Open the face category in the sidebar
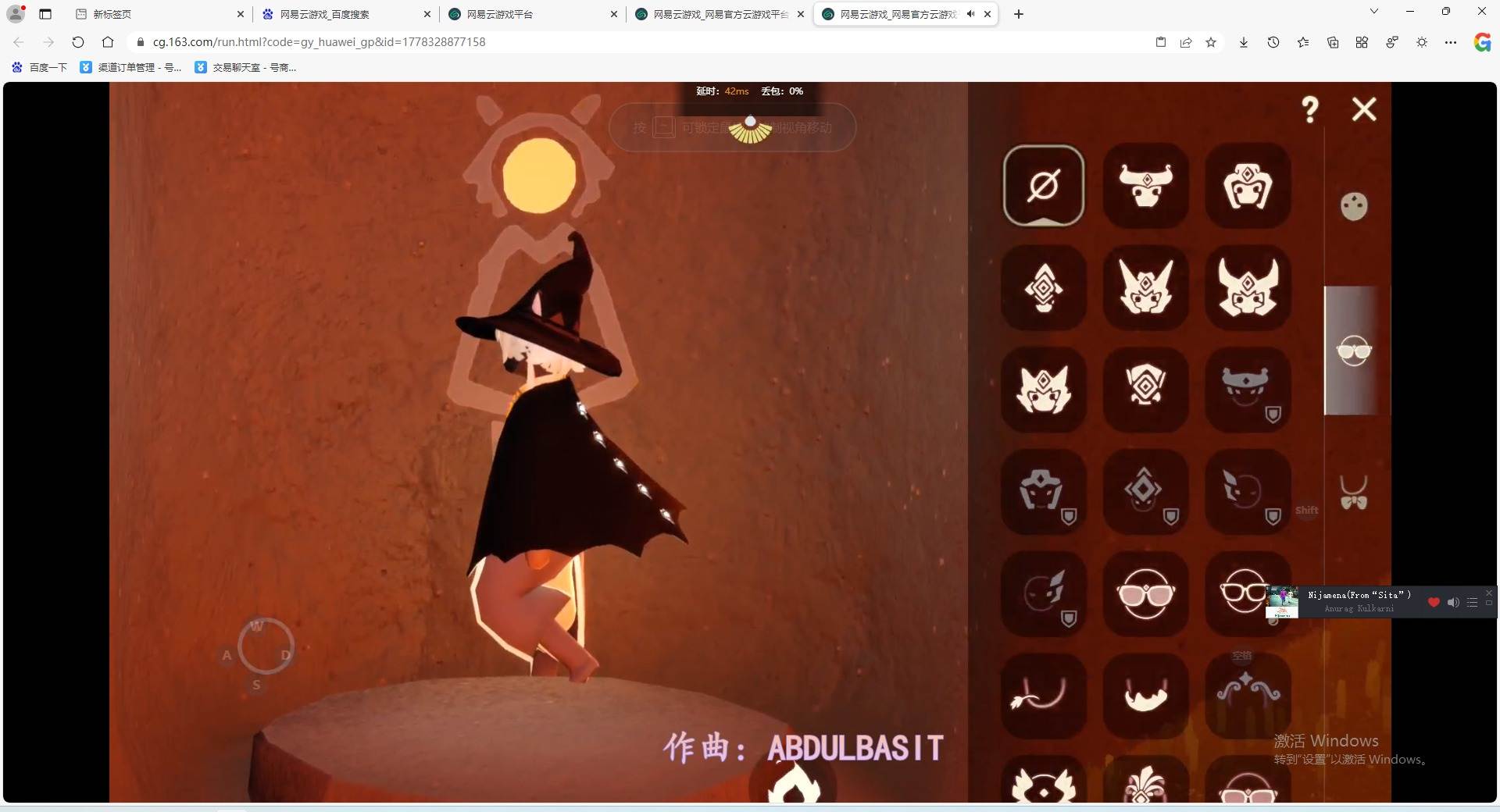 (1354, 206)
